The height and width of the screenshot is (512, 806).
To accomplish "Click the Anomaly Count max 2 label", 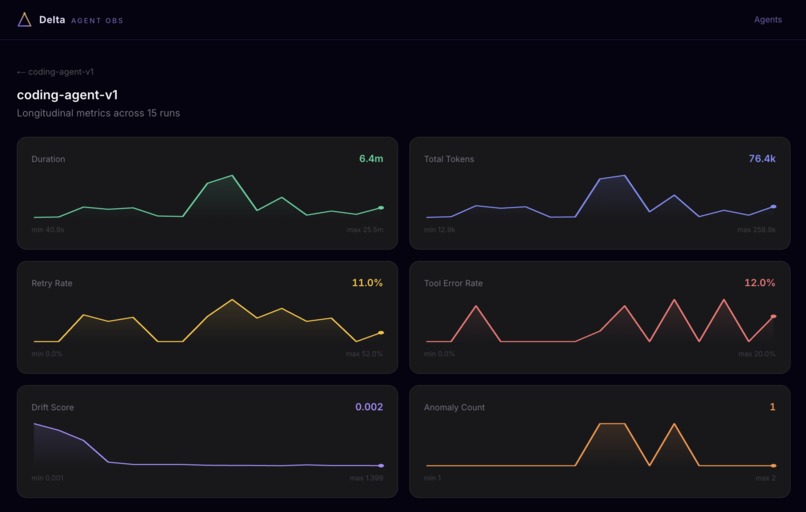I will point(765,478).
